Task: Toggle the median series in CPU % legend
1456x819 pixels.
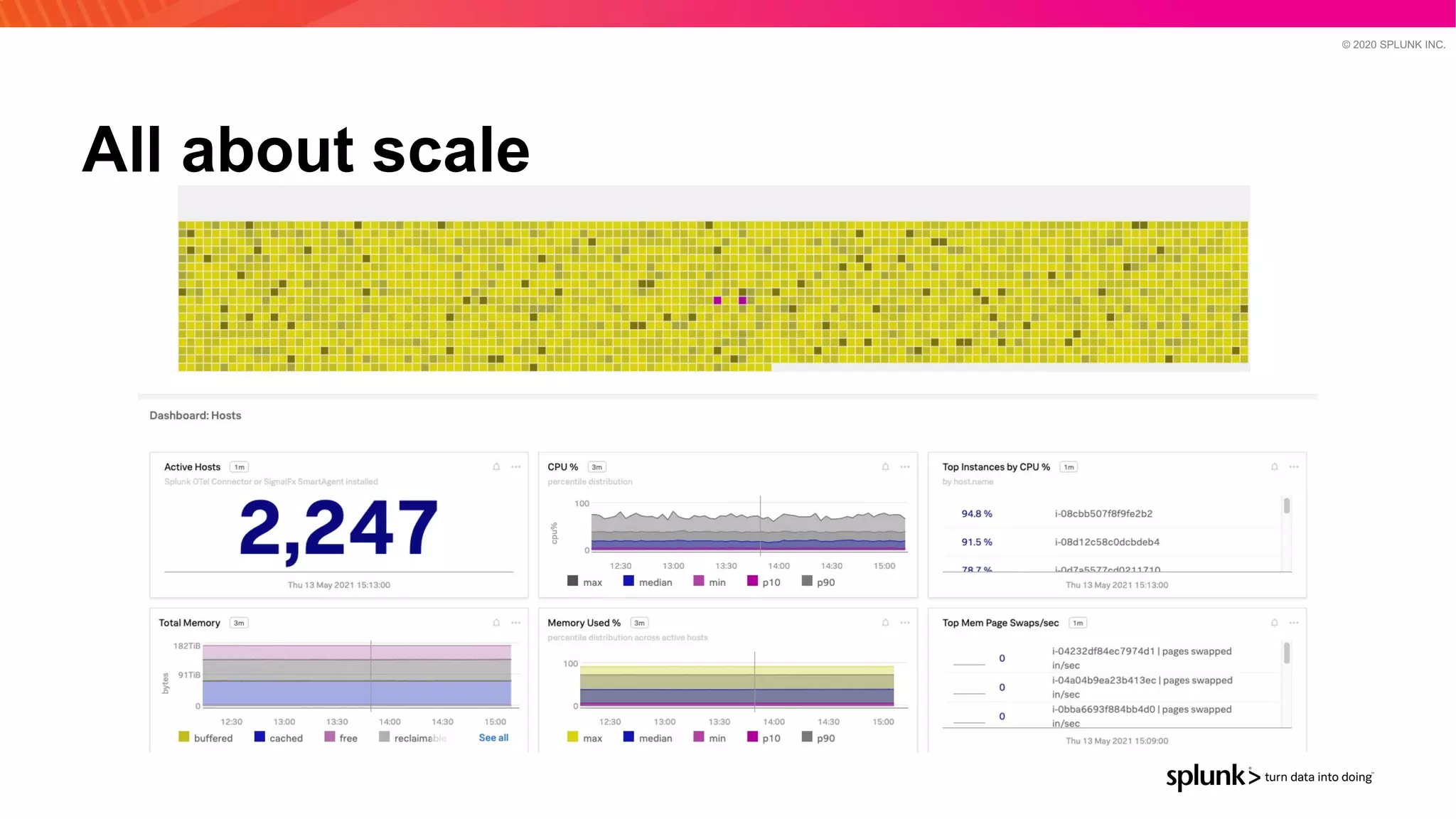Action: click(x=648, y=582)
